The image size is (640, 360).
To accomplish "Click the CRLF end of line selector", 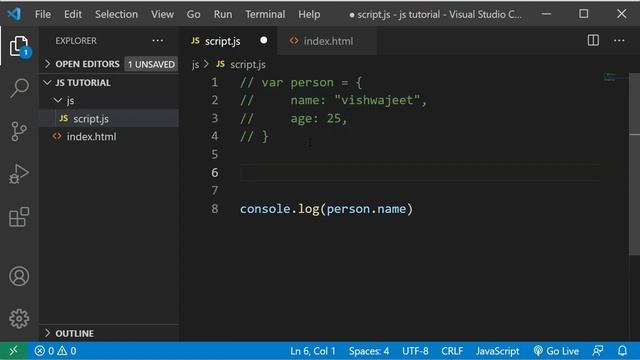I will click(452, 351).
